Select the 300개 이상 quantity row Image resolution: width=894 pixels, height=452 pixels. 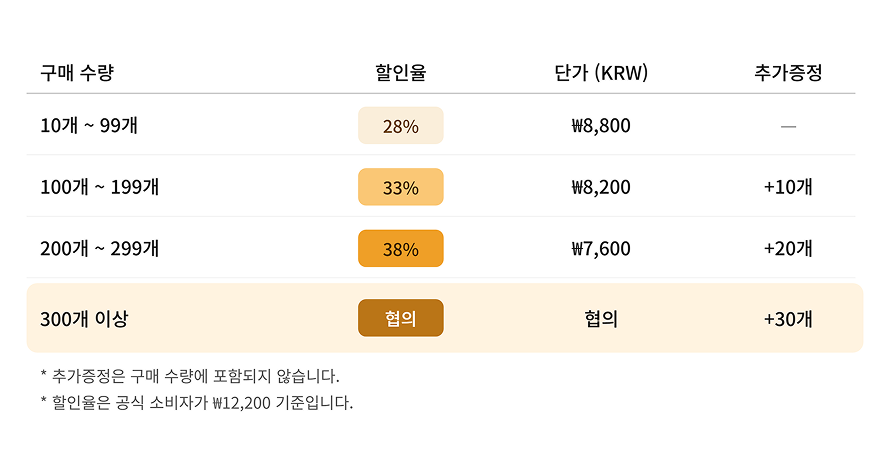click(x=84, y=319)
